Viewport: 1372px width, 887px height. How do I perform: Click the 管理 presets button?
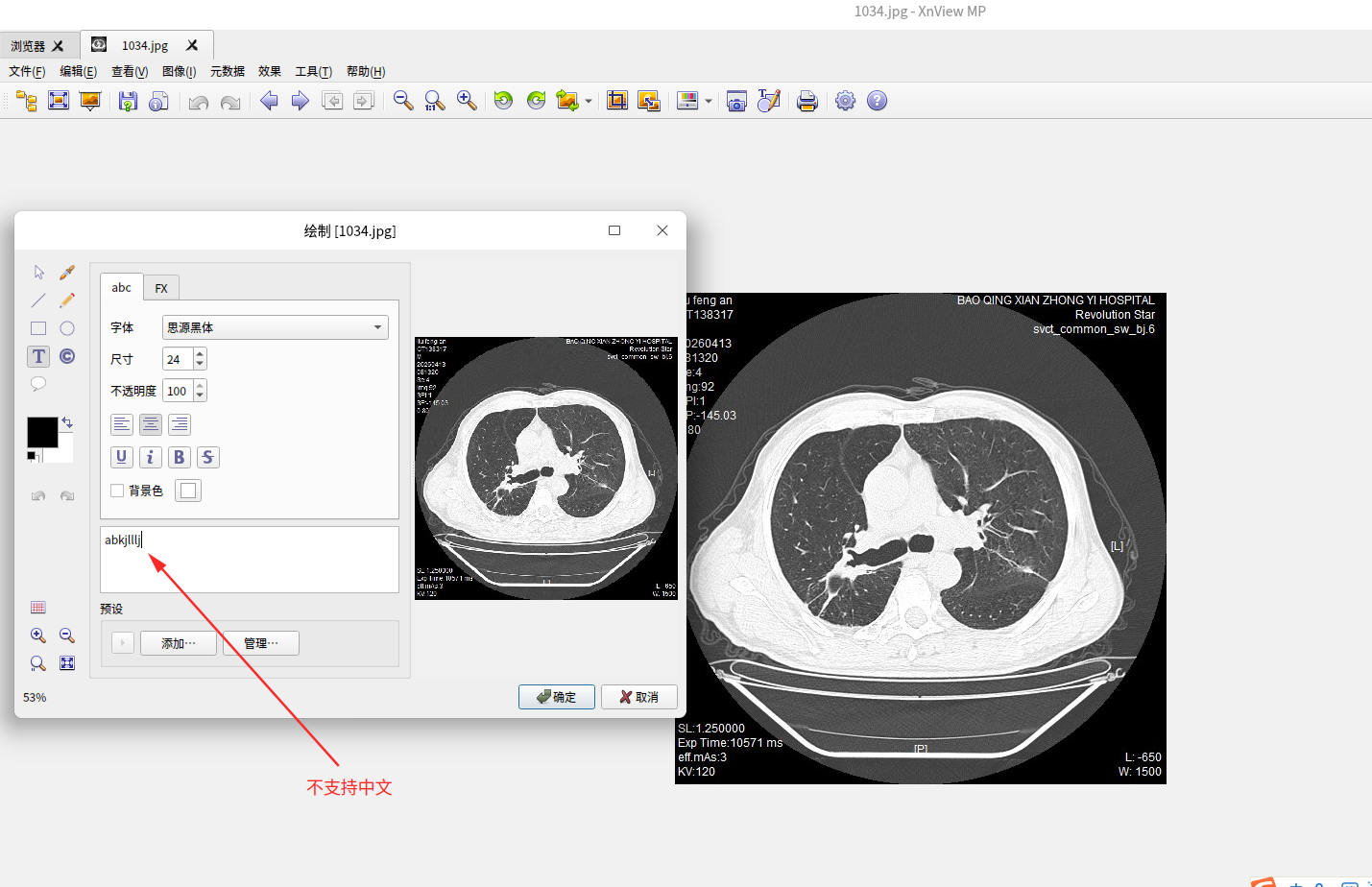[260, 643]
